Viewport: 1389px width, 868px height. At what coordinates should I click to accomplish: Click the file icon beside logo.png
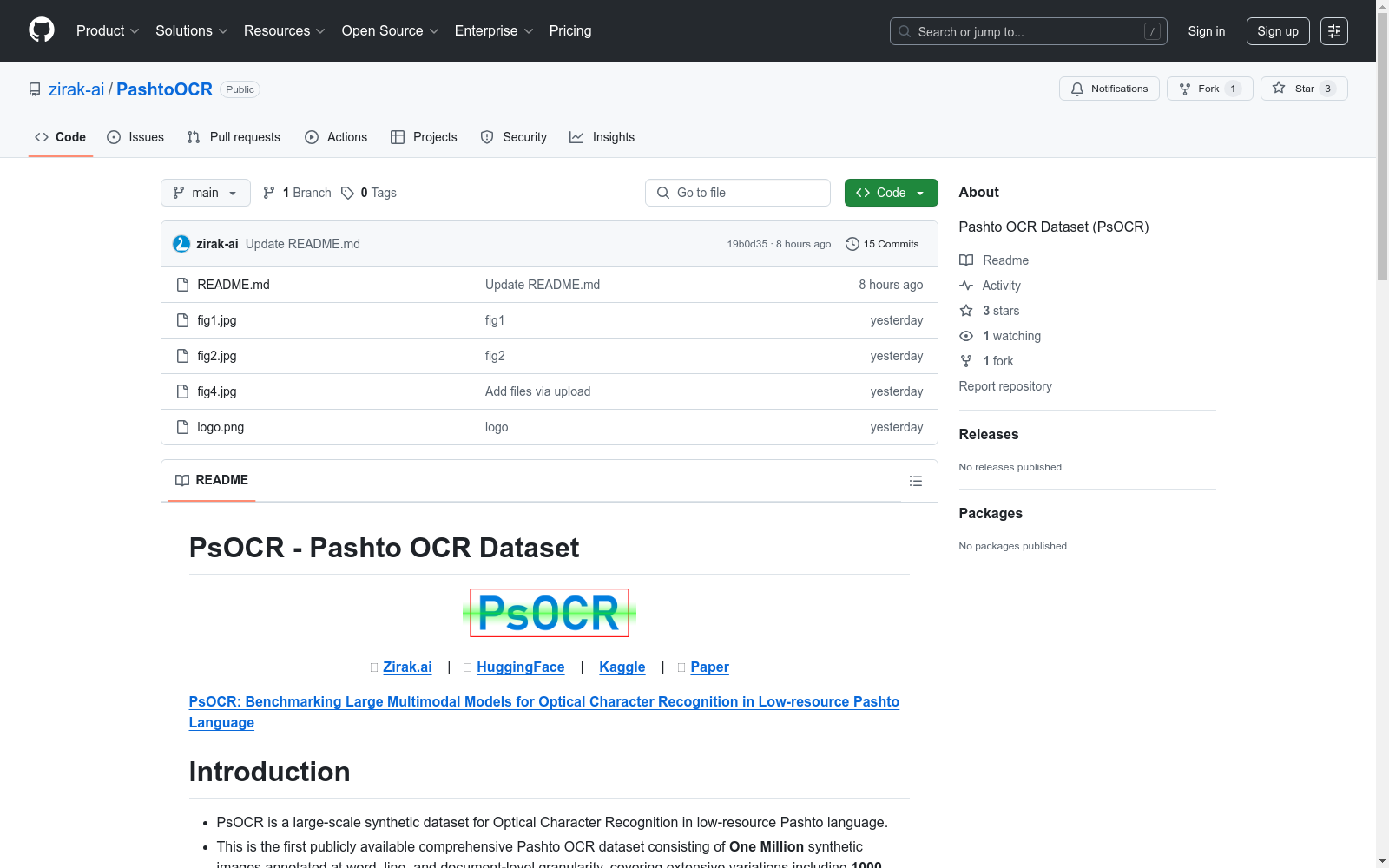click(182, 427)
